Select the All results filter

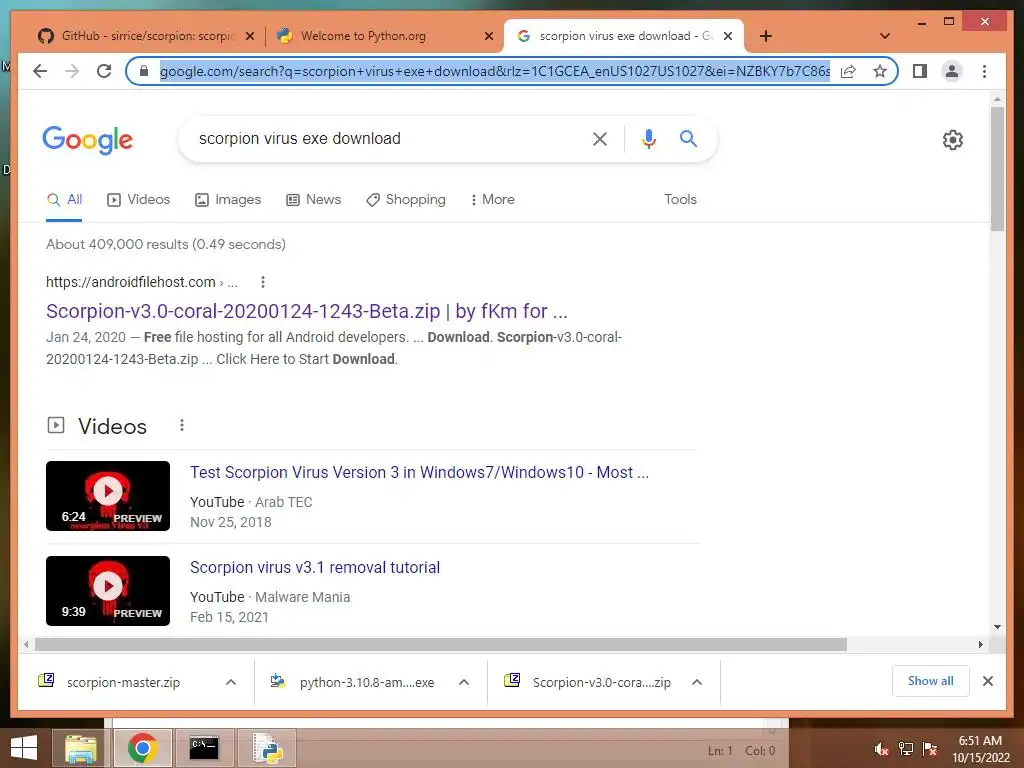click(x=64, y=200)
